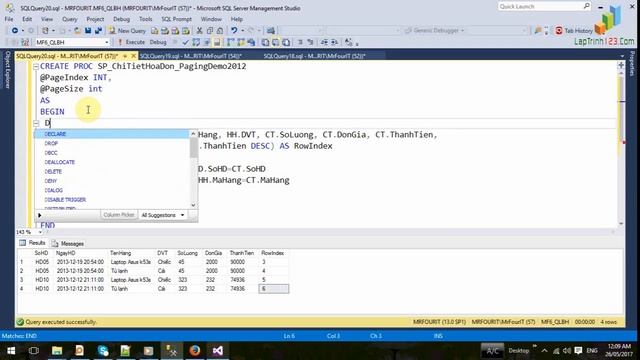Toggle results to grid icon
Screen dimensions: 640x360
[276, 42]
